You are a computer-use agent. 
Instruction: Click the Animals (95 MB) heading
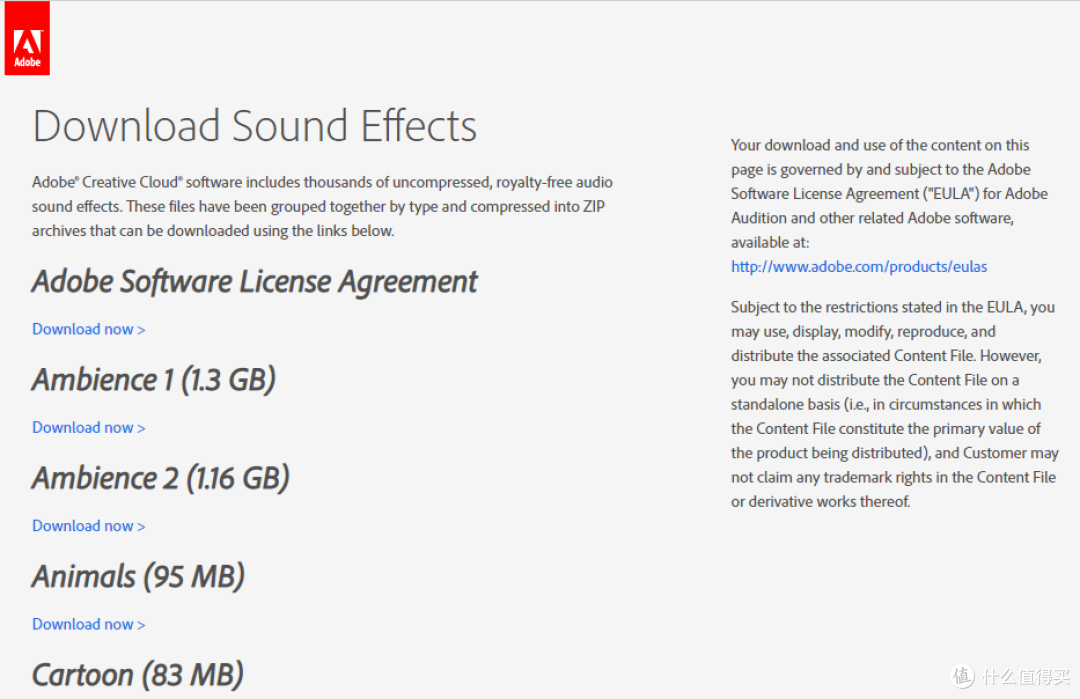pos(138,577)
